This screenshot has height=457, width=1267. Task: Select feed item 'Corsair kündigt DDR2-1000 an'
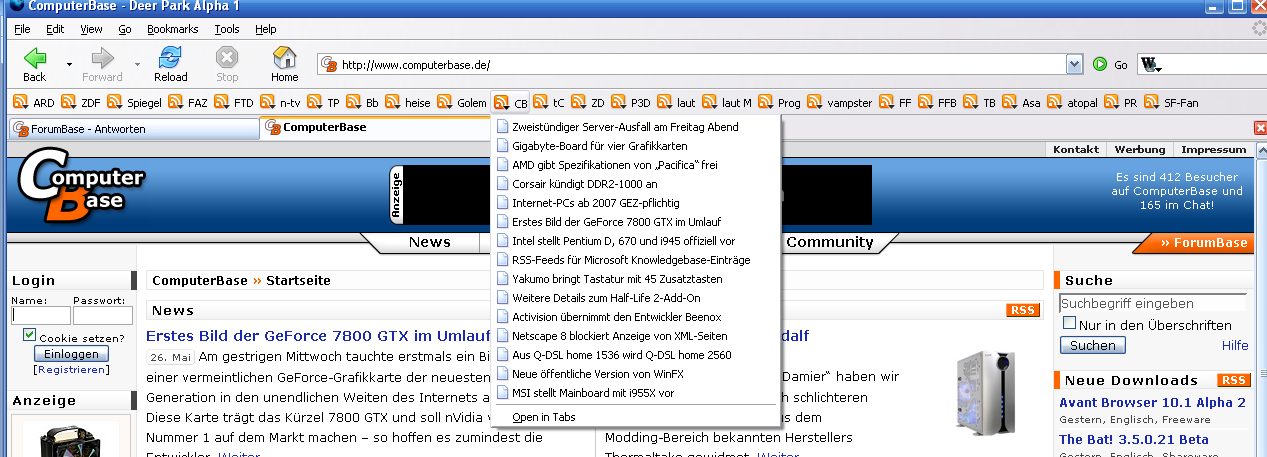click(x=635, y=184)
